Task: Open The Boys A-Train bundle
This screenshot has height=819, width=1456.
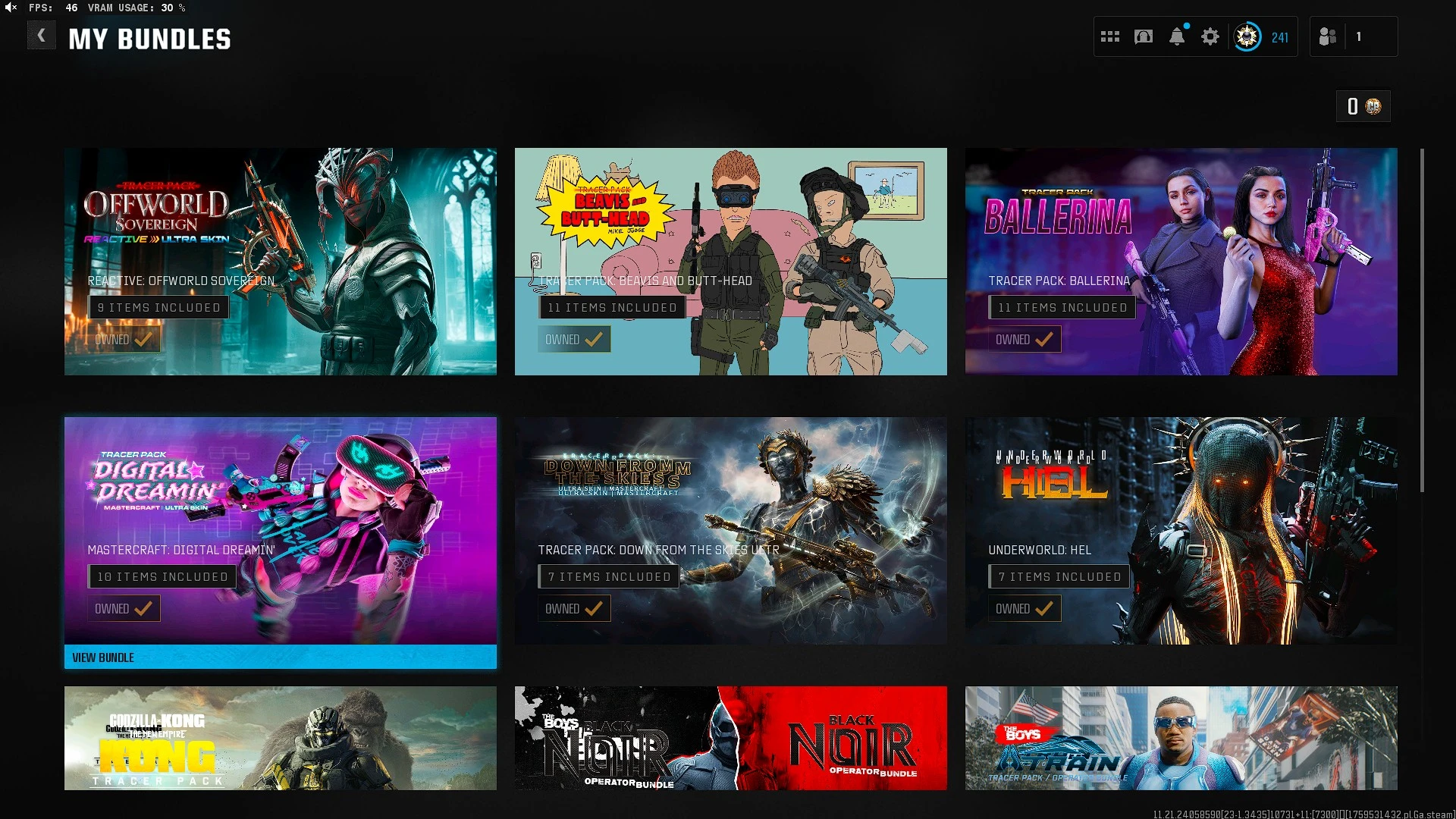Action: tap(1181, 738)
